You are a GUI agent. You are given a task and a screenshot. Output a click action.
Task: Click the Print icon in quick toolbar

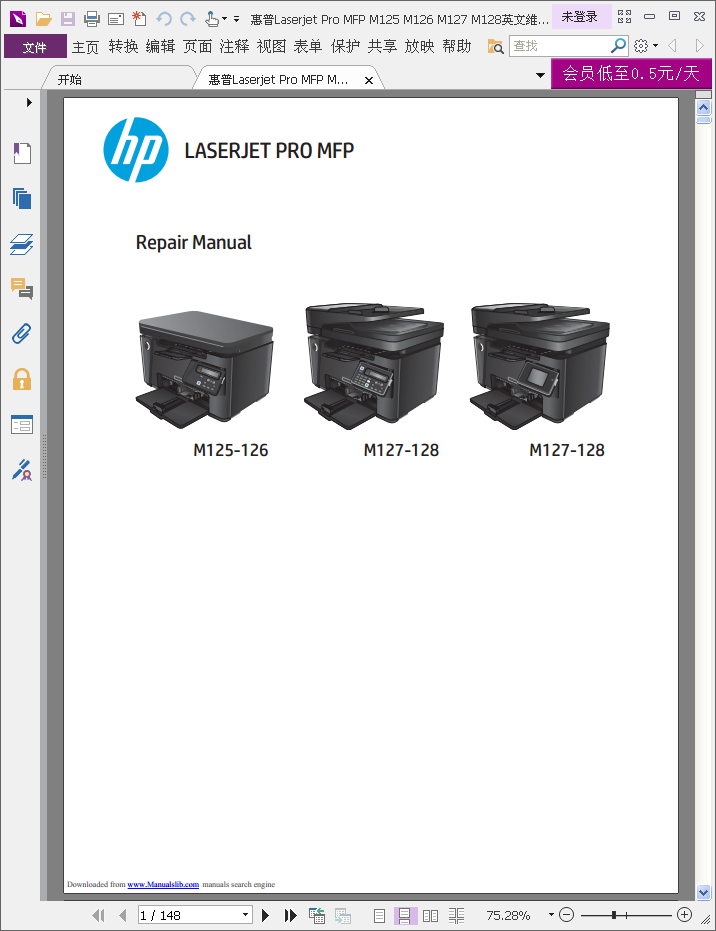coord(92,19)
